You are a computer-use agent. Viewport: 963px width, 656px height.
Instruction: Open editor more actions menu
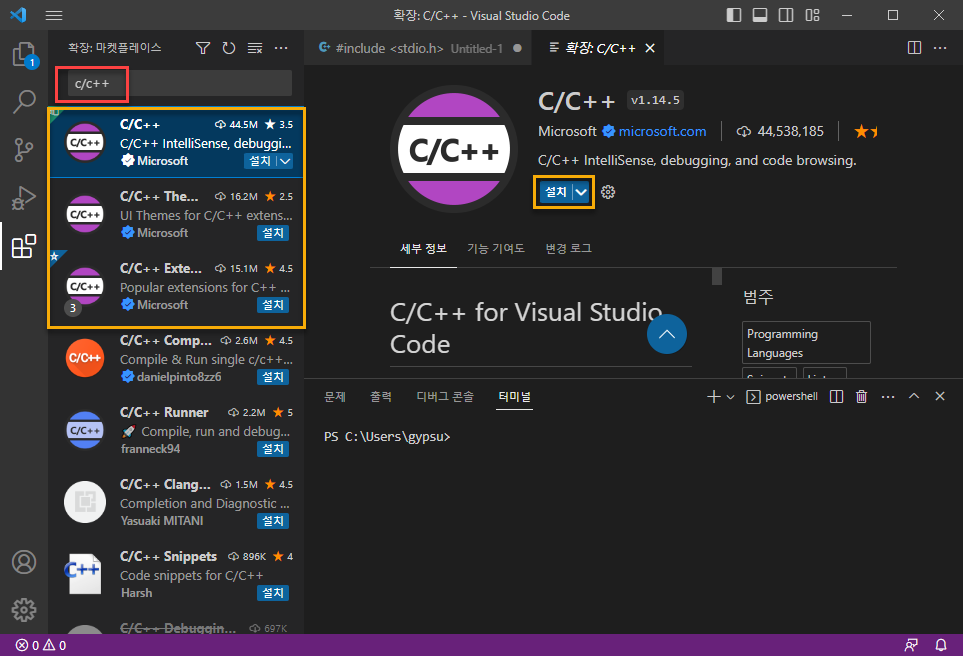(x=940, y=48)
